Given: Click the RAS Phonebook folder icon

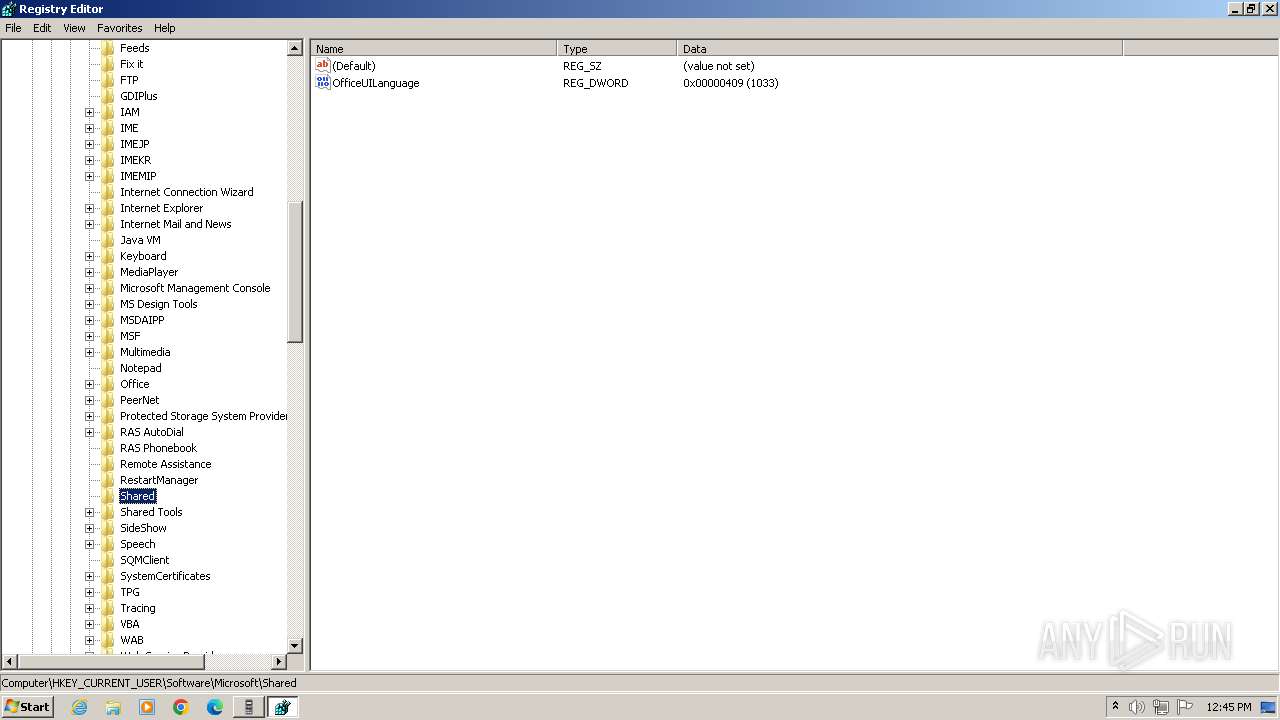Looking at the screenshot, I should click(108, 448).
